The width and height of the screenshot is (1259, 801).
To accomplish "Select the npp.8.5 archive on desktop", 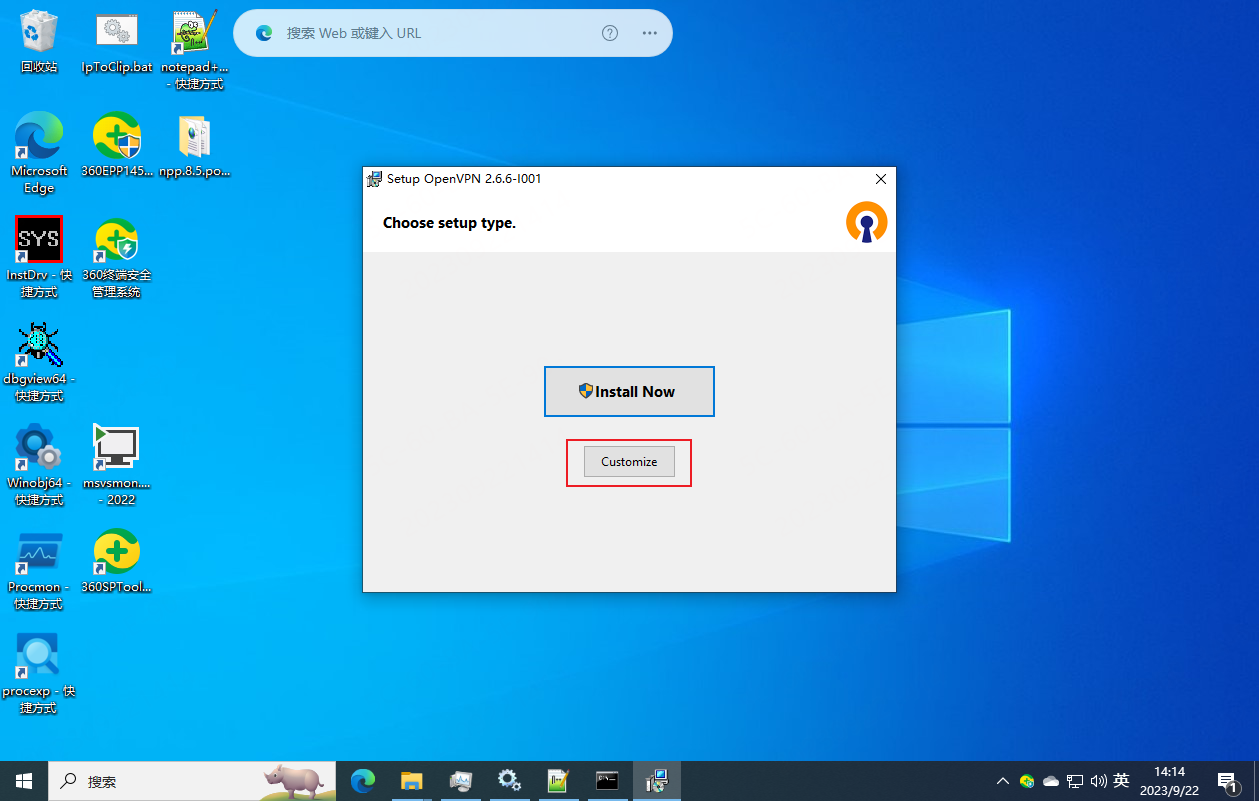I will tap(195, 145).
